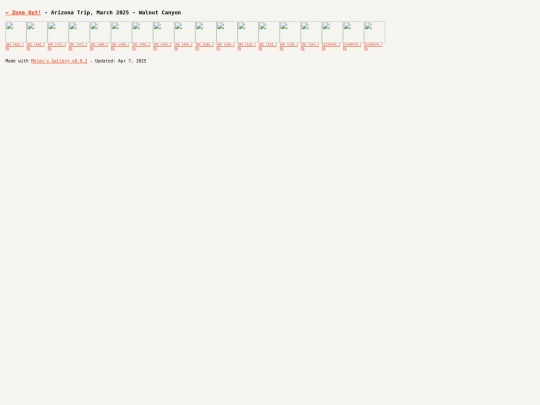The width and height of the screenshot is (540, 405).
Task: Open the third thumbnail in the gallery row
Action: [x=58, y=32]
